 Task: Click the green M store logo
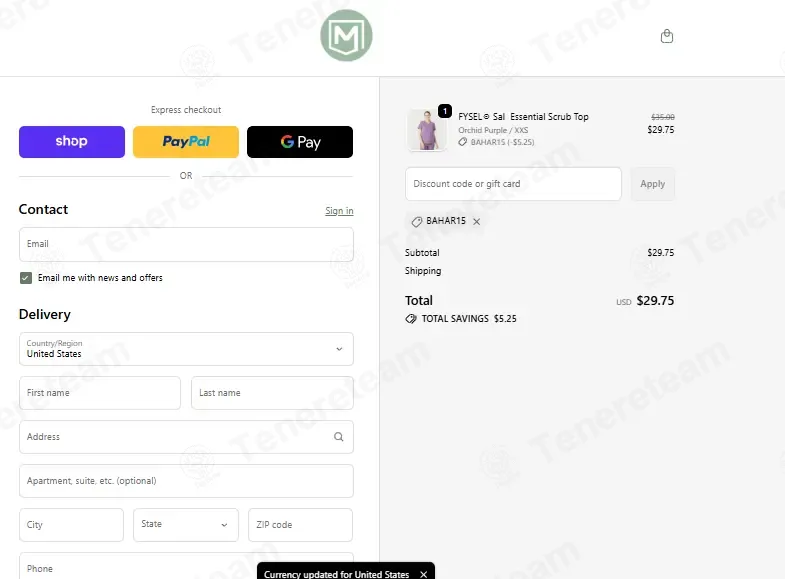coord(346,36)
